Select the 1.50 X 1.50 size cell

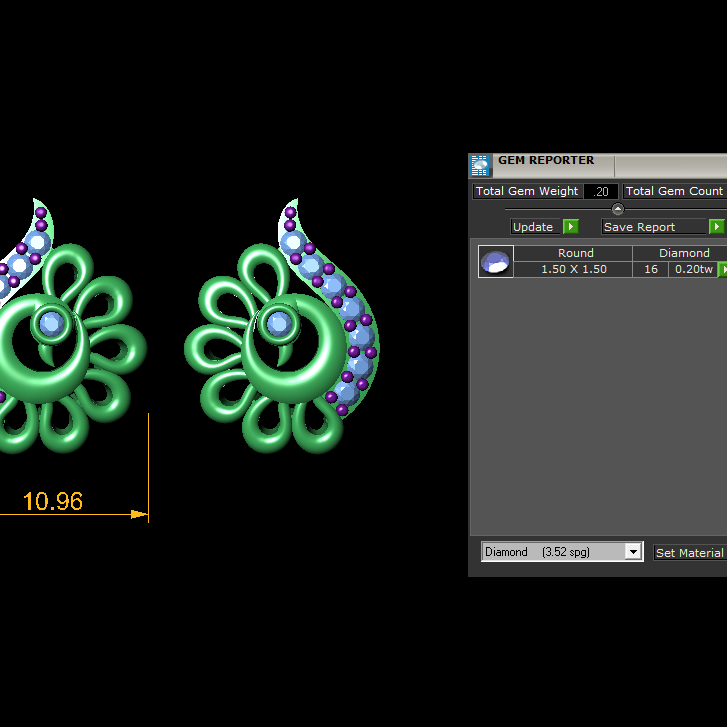(x=574, y=270)
